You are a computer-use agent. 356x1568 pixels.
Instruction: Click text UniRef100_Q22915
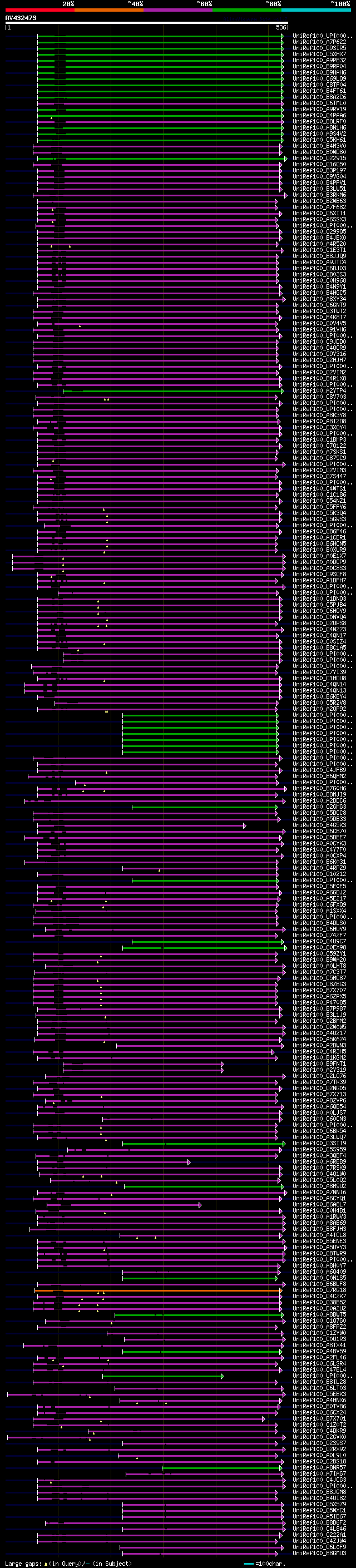click(x=319, y=159)
